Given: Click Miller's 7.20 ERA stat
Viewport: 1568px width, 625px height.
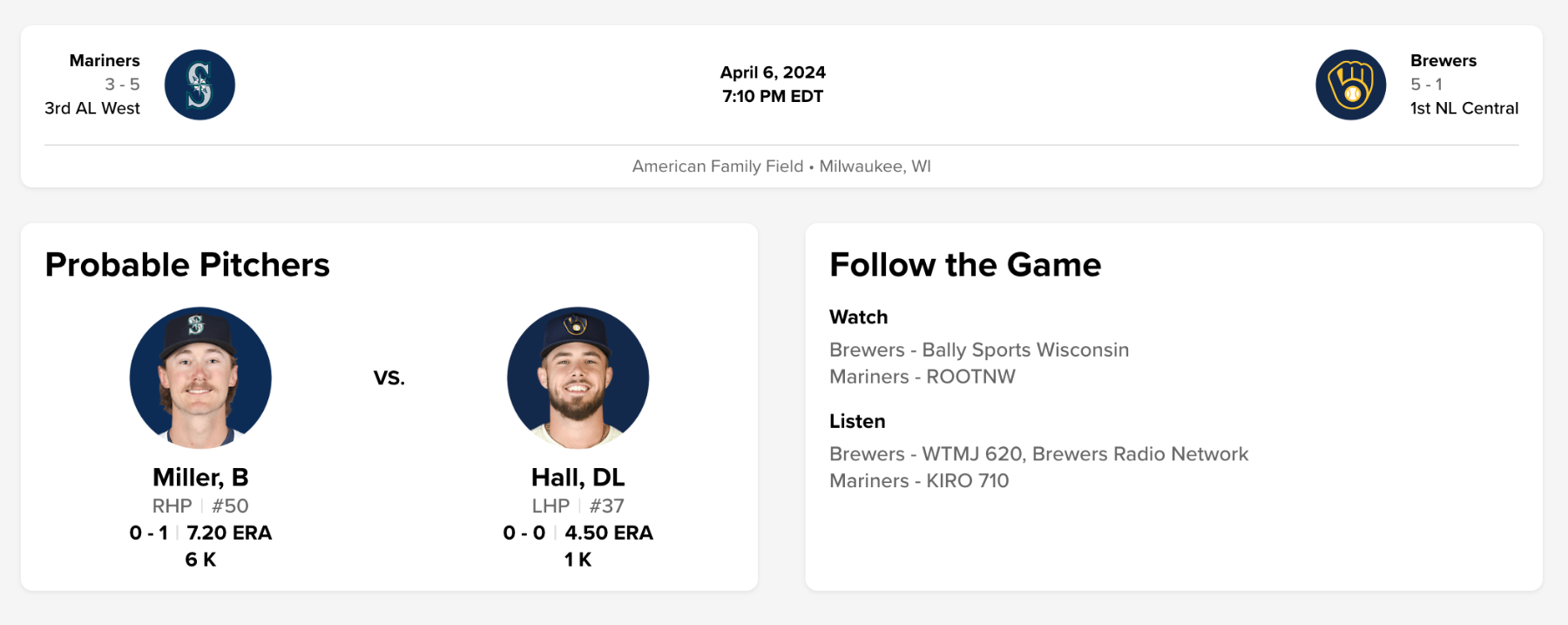Looking at the screenshot, I should coord(229,533).
